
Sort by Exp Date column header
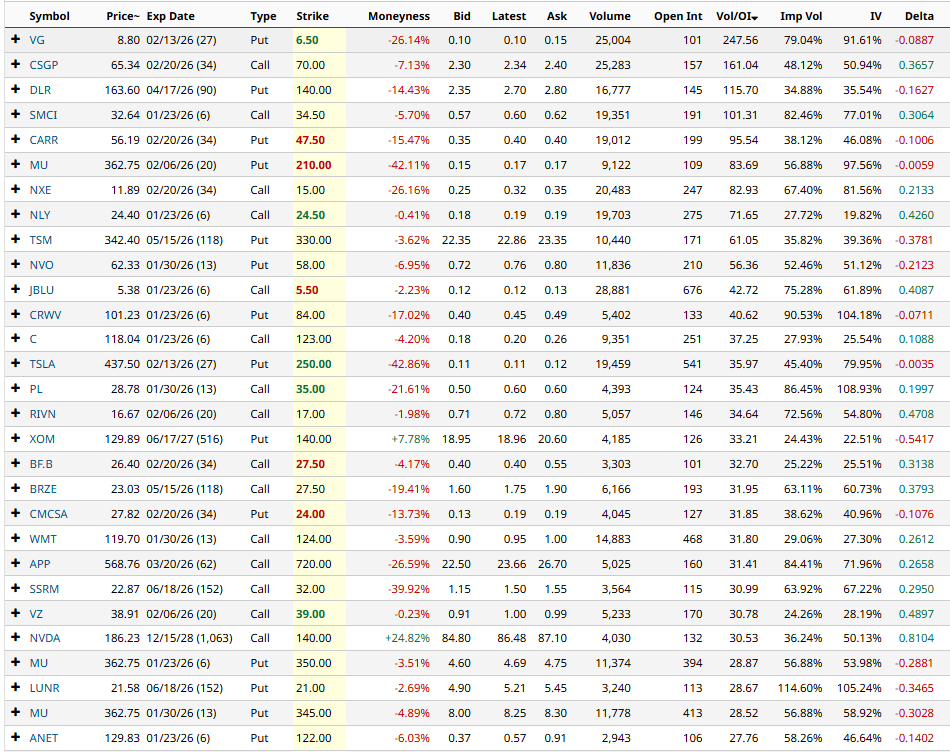pyautogui.click(x=170, y=16)
